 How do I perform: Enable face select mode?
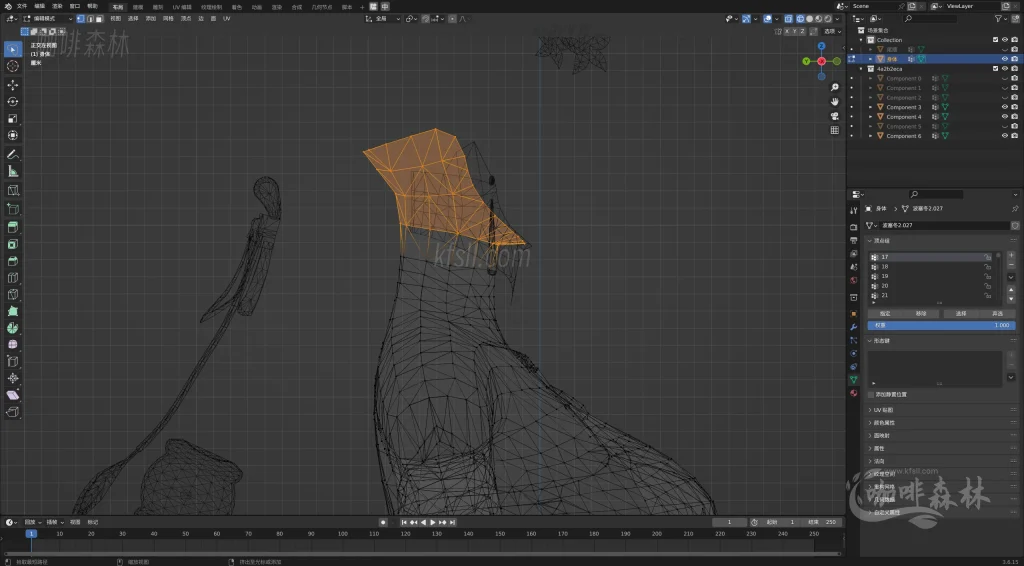(99, 19)
